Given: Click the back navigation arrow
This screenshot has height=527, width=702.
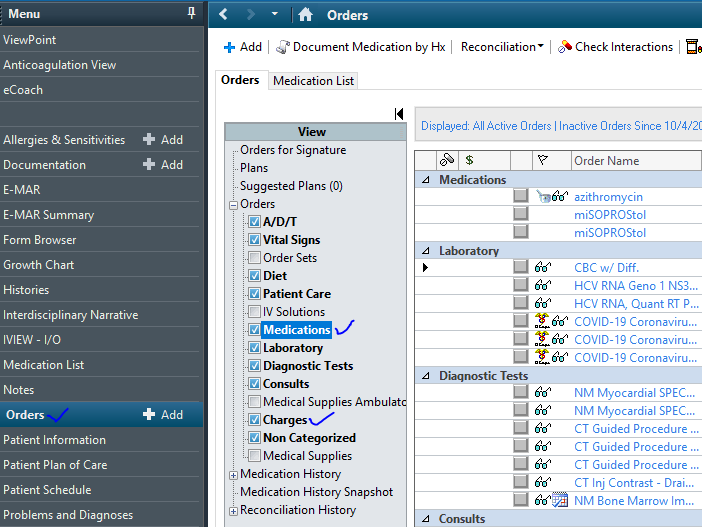Looking at the screenshot, I should pyautogui.click(x=224, y=15).
